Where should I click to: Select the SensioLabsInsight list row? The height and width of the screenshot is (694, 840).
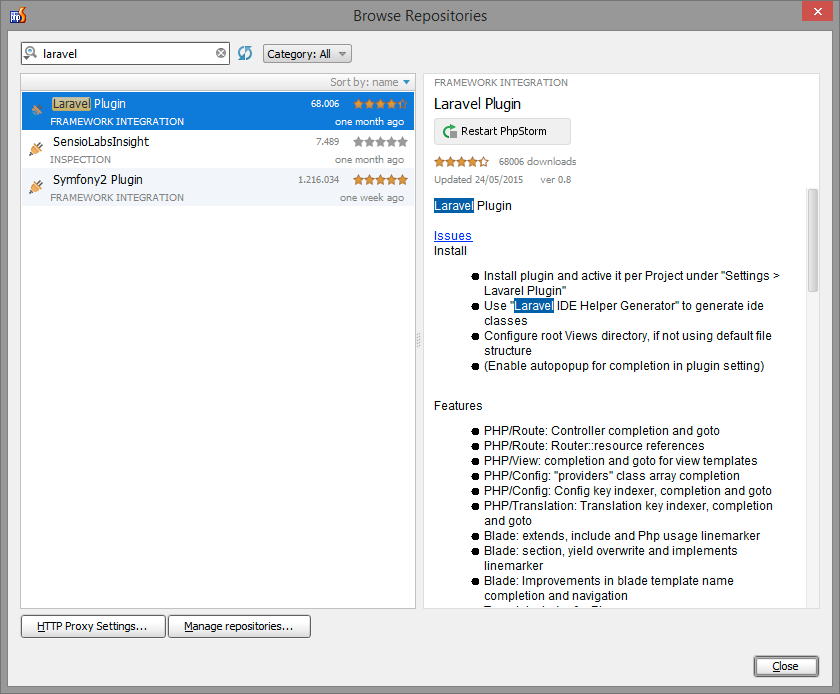coord(218,149)
